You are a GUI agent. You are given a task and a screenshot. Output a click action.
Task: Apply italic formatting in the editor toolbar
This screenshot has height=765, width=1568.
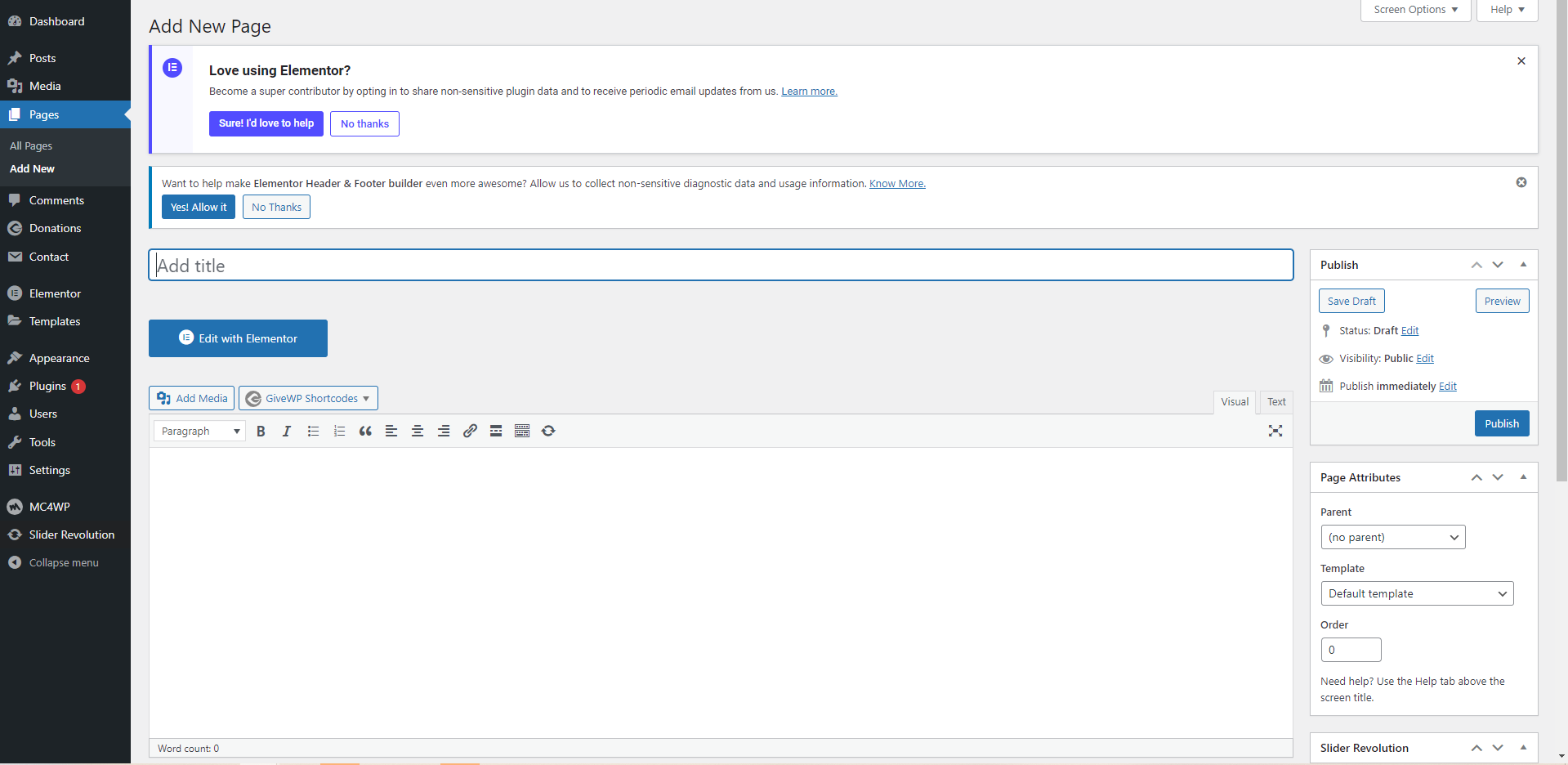[287, 432]
